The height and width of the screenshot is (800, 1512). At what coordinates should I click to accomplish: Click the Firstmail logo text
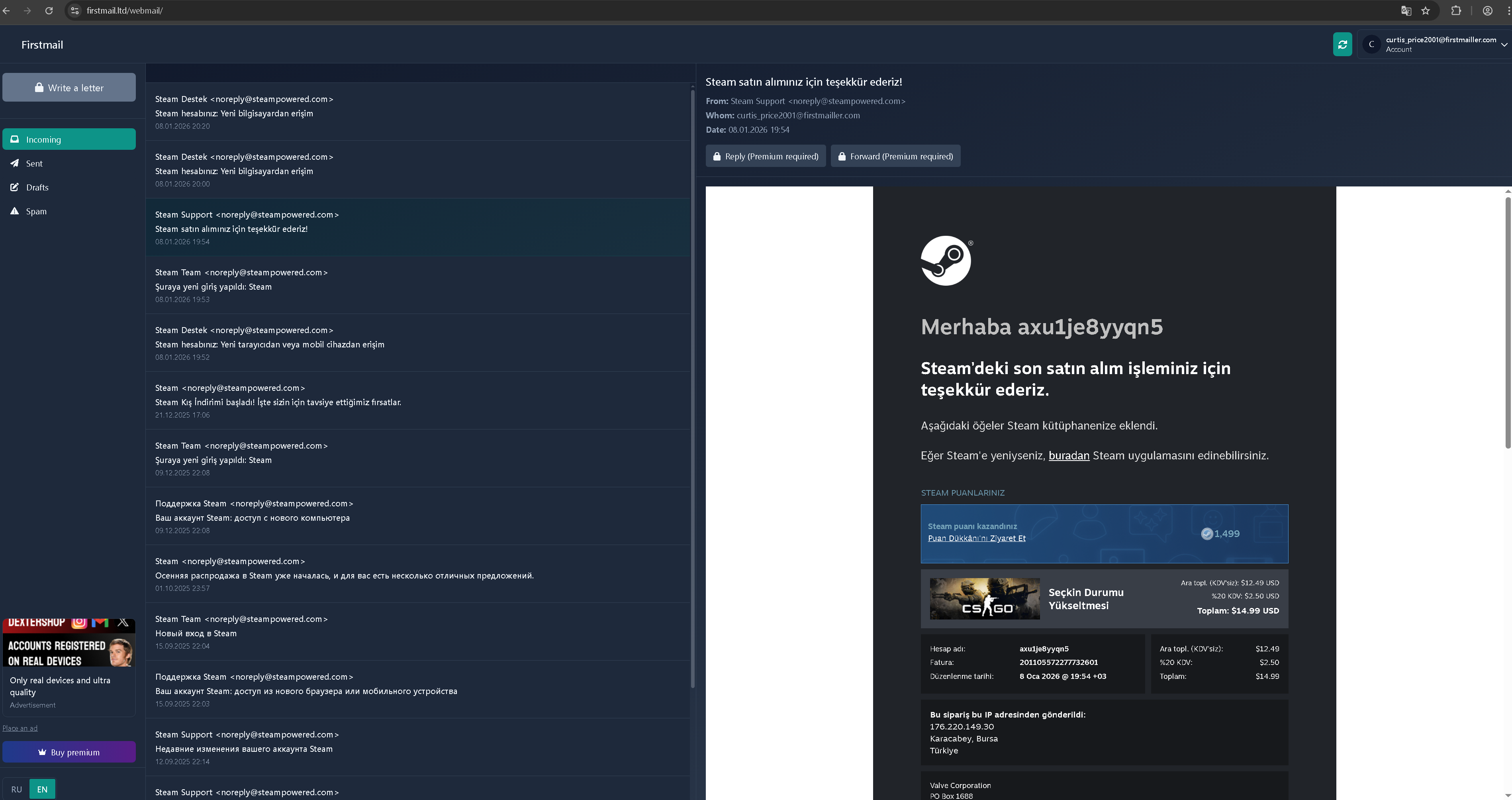point(42,45)
